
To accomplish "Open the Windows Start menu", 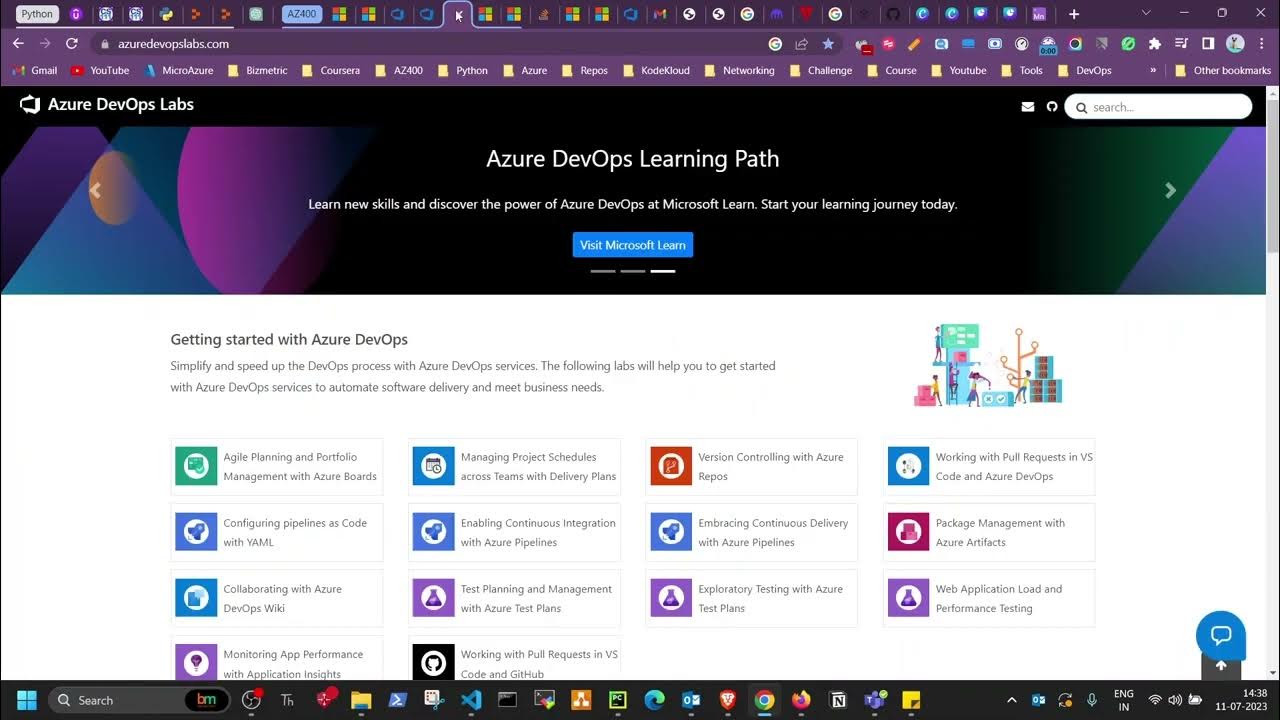I will (27, 700).
